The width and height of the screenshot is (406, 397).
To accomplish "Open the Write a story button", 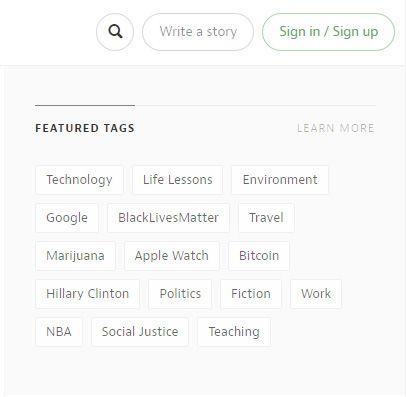I will [x=198, y=32].
